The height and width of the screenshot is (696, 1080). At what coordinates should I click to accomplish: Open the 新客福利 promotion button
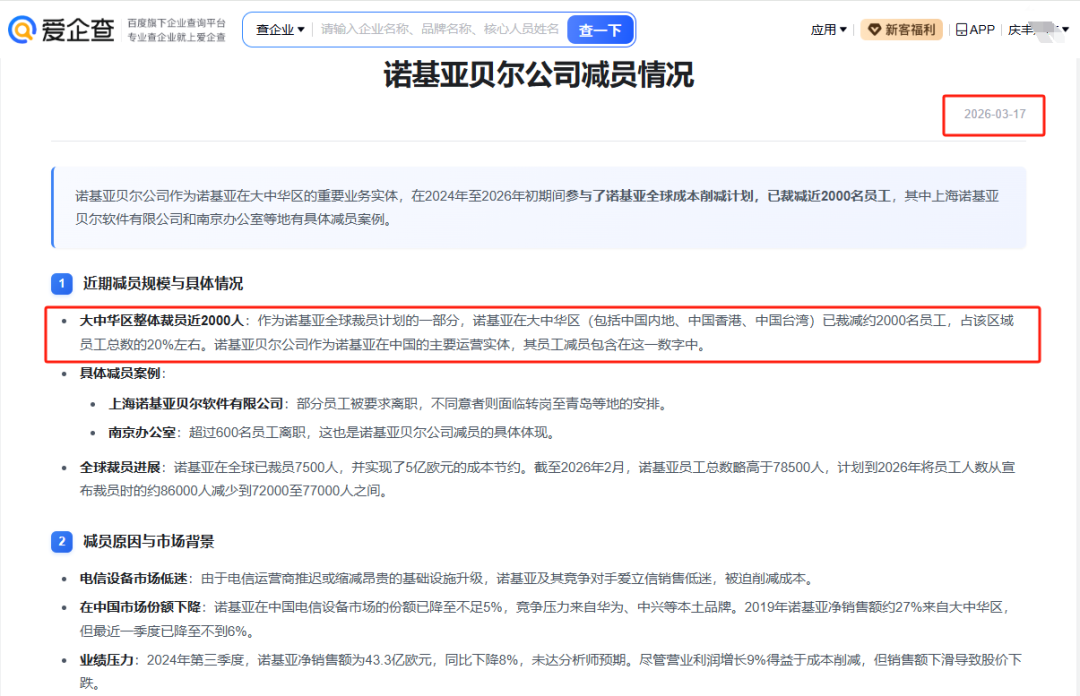902,30
